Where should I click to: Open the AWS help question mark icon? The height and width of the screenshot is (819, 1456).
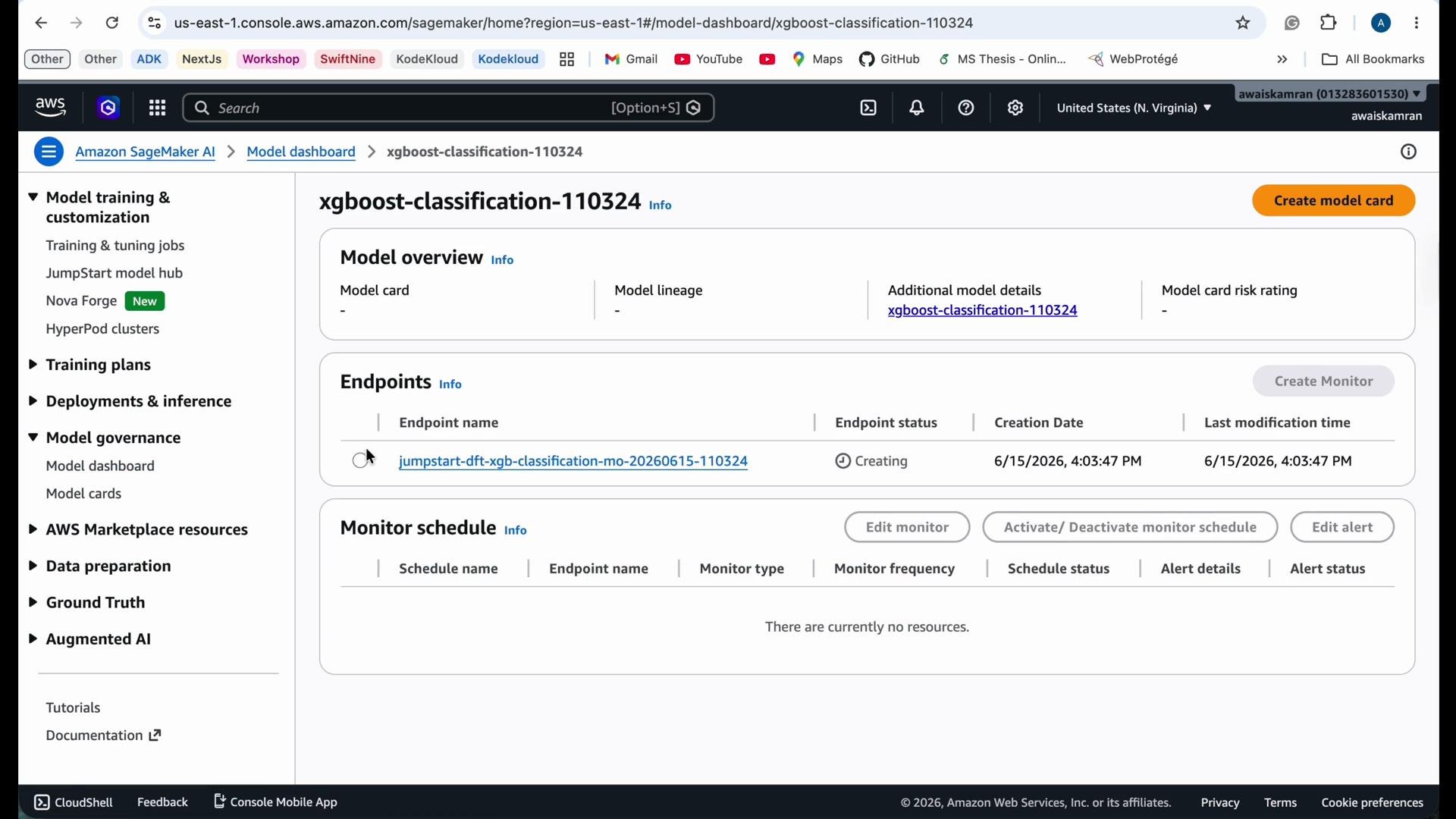[x=966, y=108]
